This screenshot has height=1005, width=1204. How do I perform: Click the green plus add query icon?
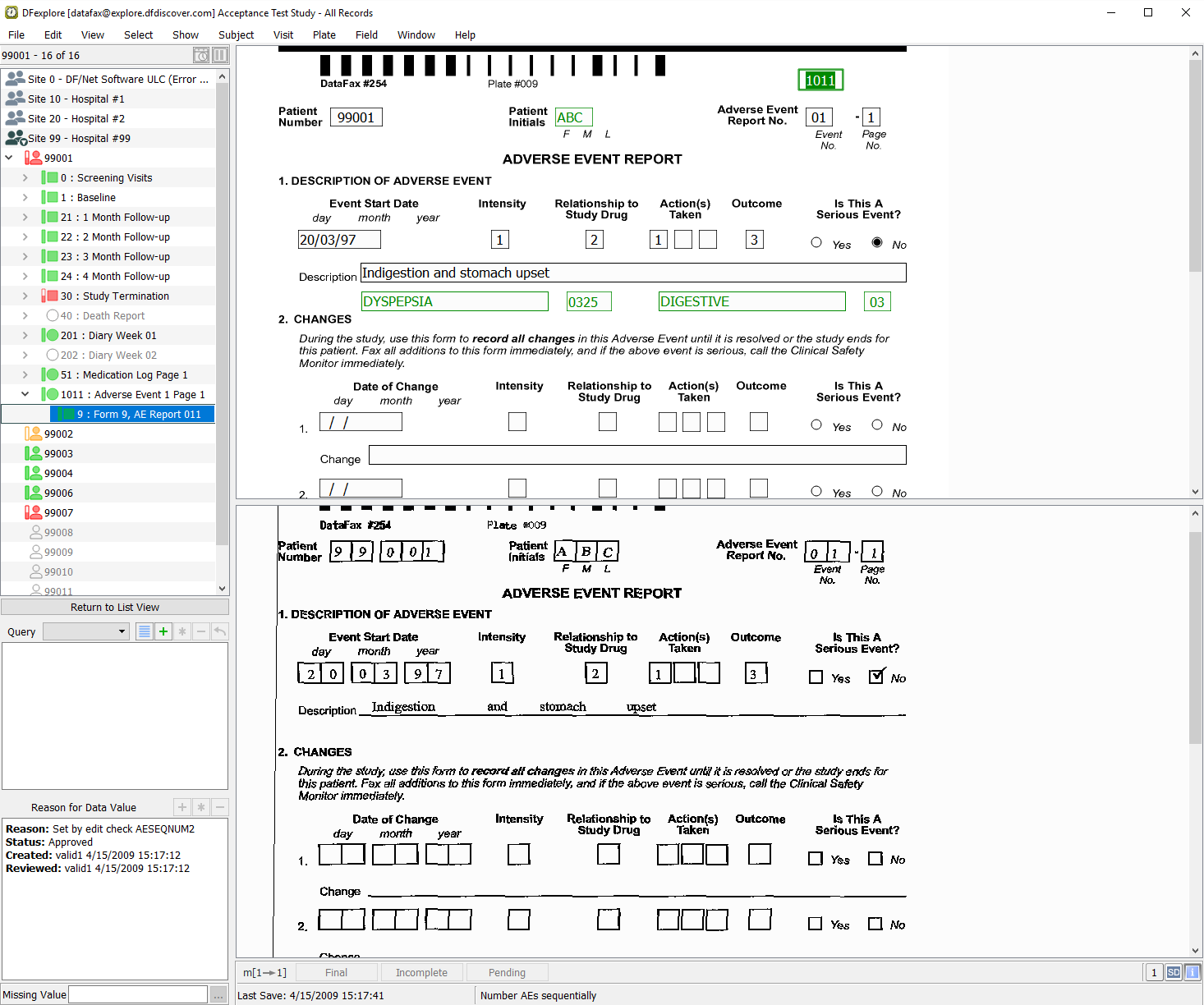pos(163,631)
